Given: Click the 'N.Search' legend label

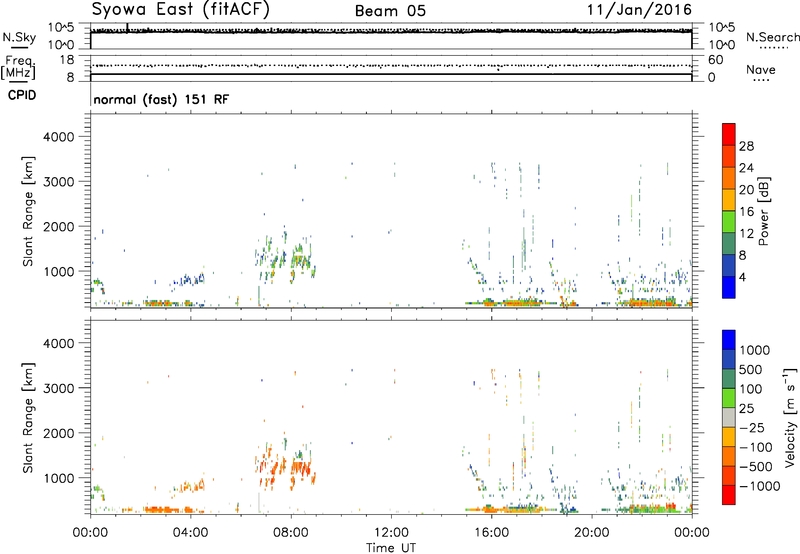Looking at the screenshot, I should point(772,37).
